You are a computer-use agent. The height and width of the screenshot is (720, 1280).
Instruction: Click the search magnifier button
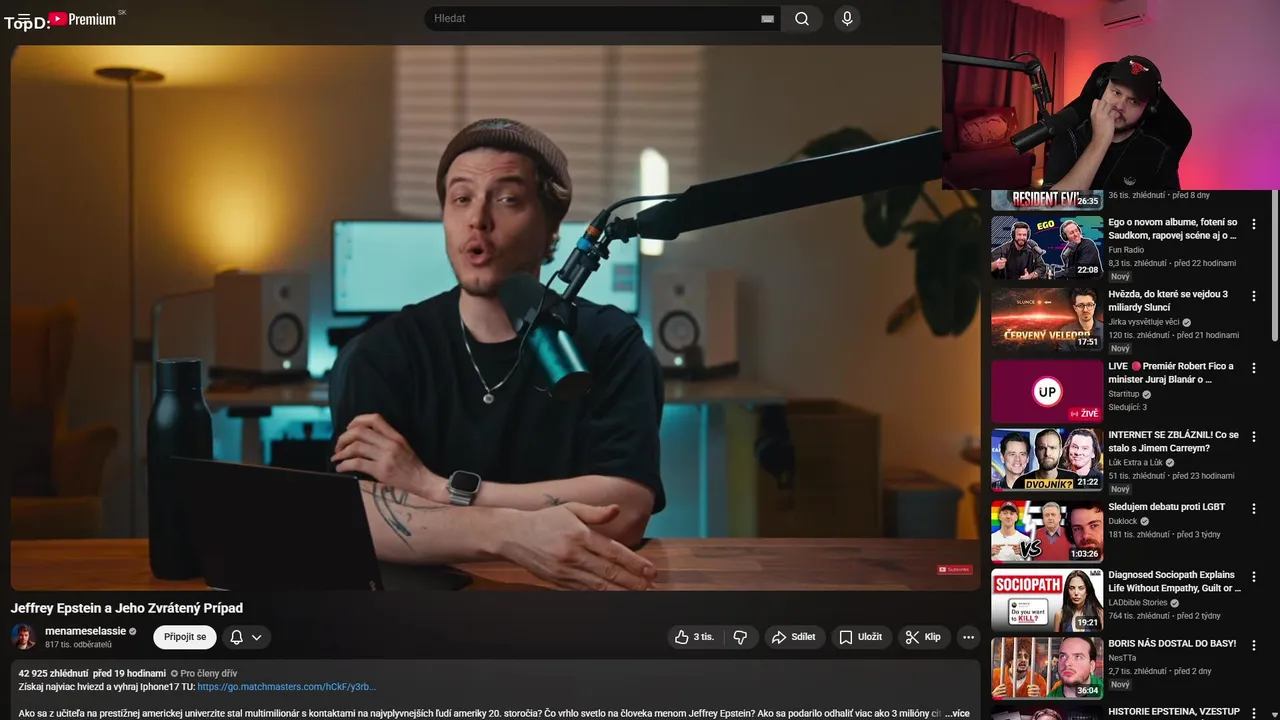coord(802,19)
